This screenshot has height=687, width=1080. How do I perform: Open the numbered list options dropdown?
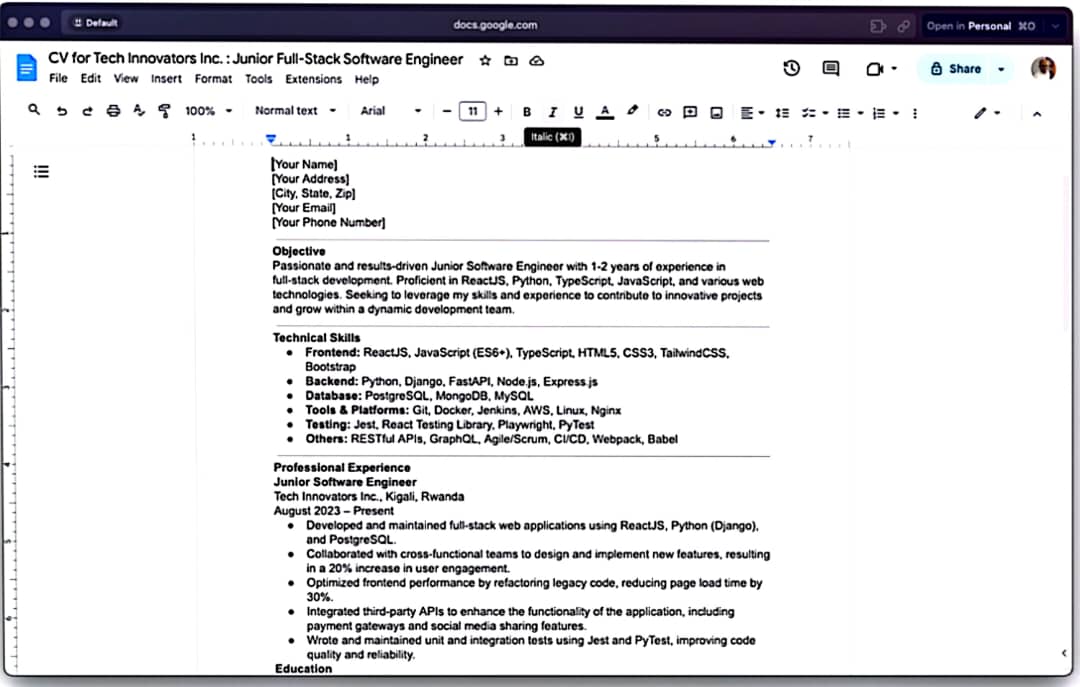(895, 113)
